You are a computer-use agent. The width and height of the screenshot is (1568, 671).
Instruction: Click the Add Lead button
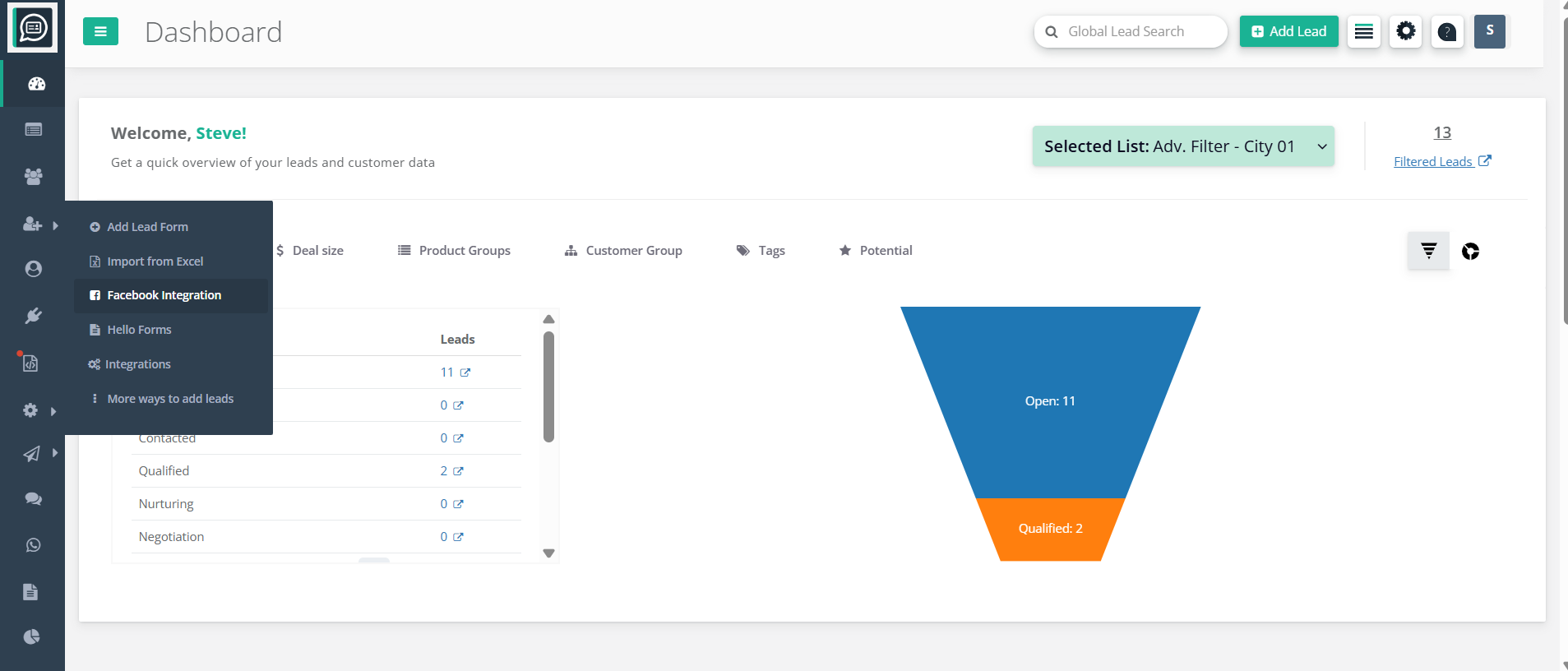pyautogui.click(x=1288, y=32)
